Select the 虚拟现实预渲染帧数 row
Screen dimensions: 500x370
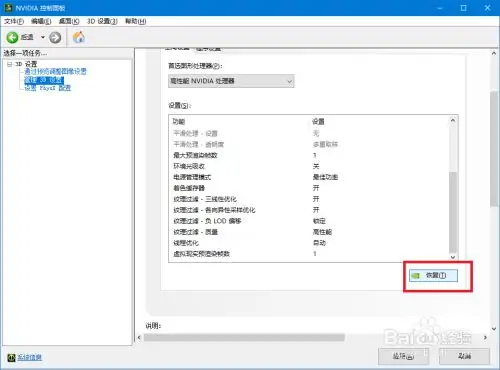coord(309,254)
